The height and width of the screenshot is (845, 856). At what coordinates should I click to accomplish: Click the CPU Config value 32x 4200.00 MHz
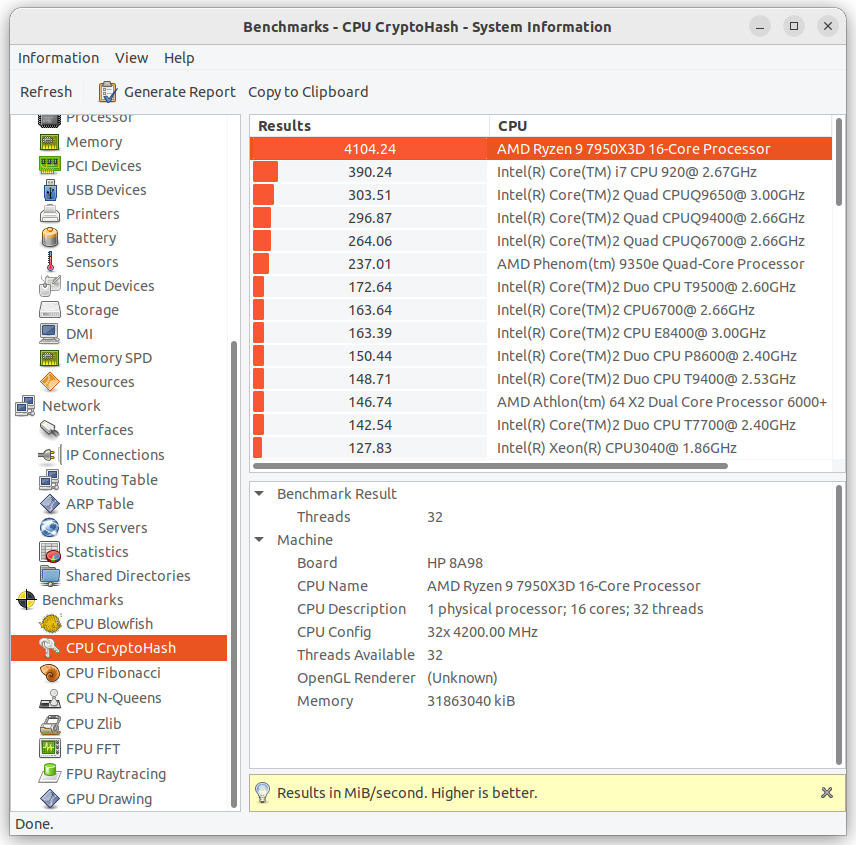pyautogui.click(x=482, y=632)
